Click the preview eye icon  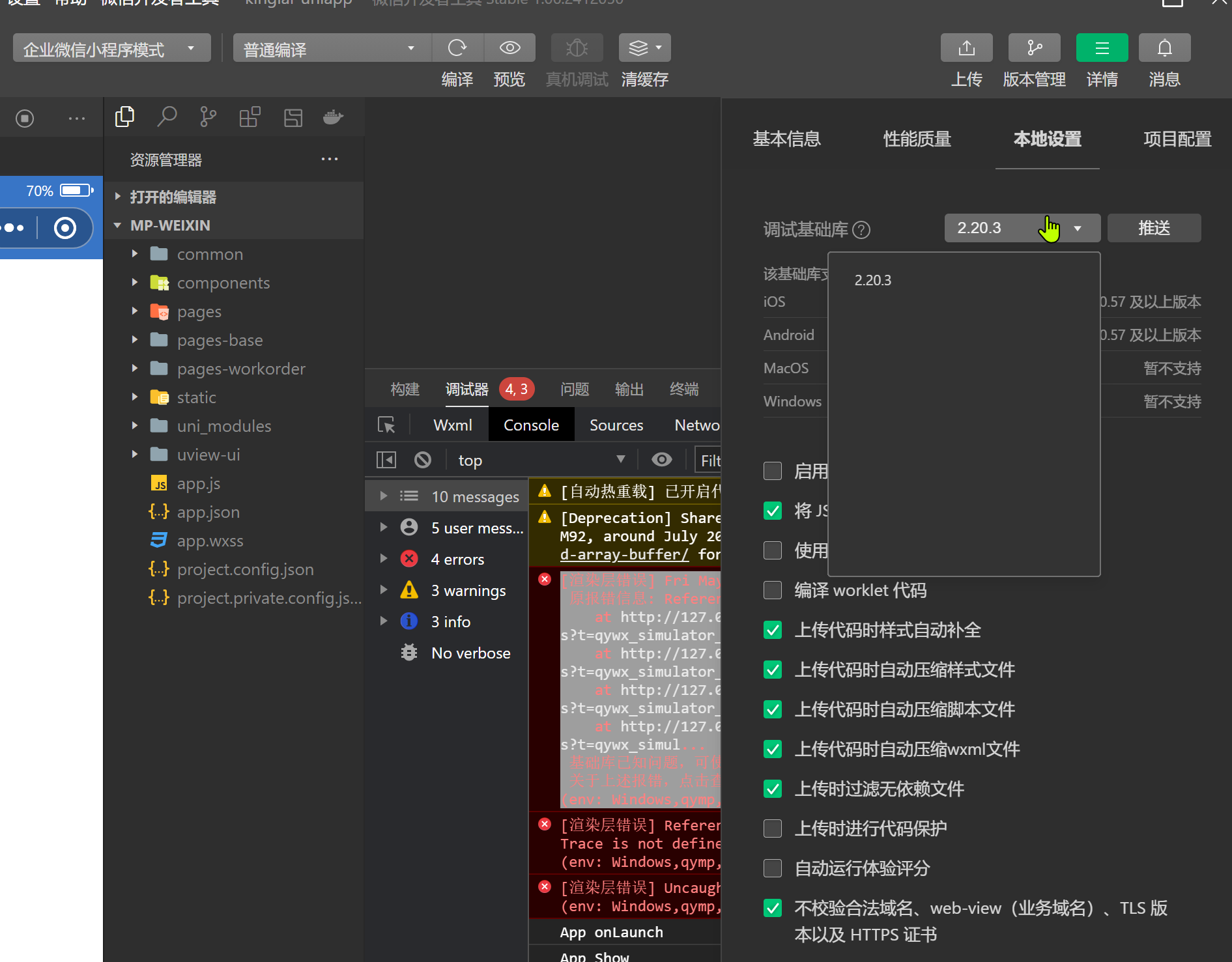[x=509, y=48]
